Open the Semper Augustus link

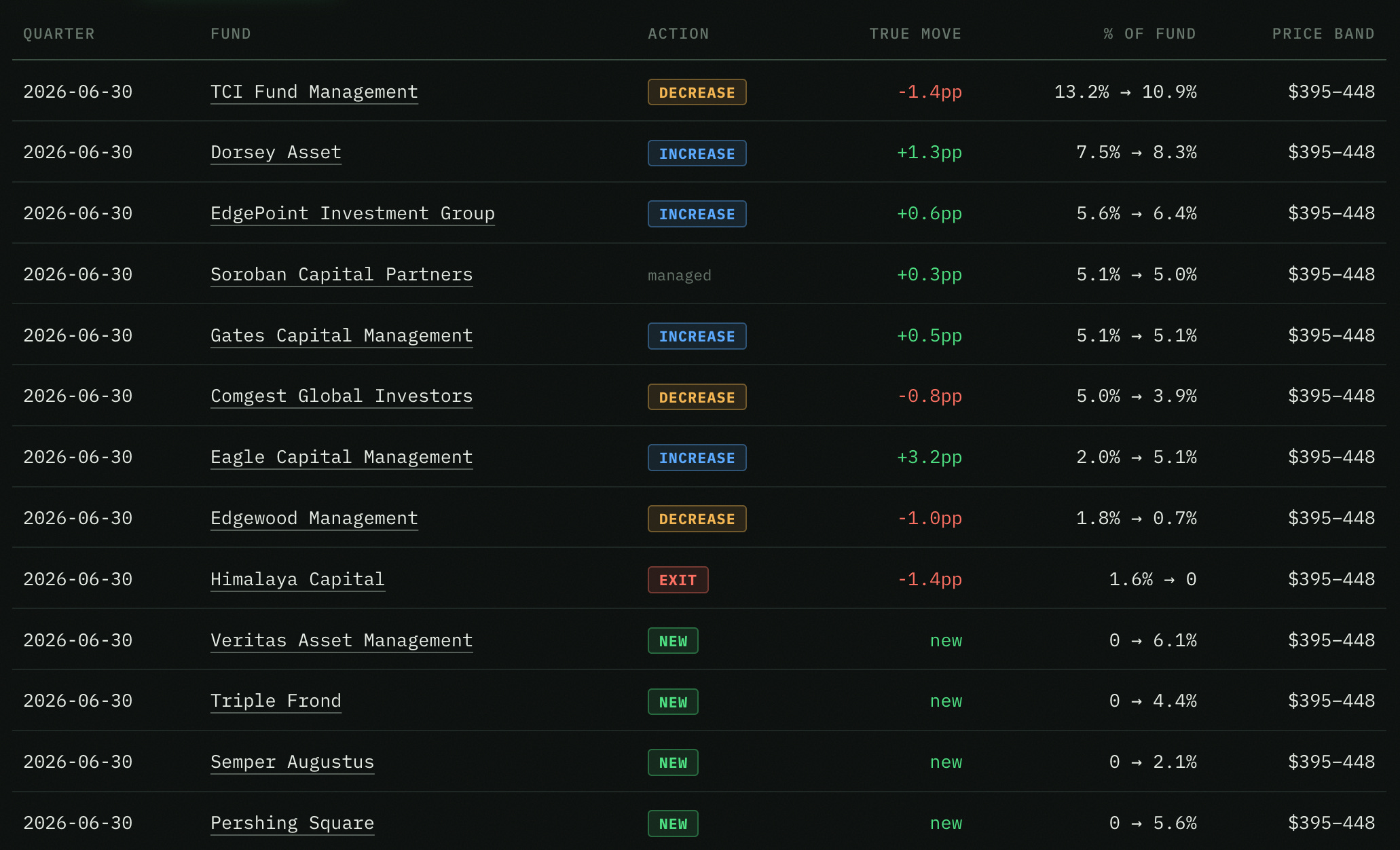pyautogui.click(x=292, y=762)
